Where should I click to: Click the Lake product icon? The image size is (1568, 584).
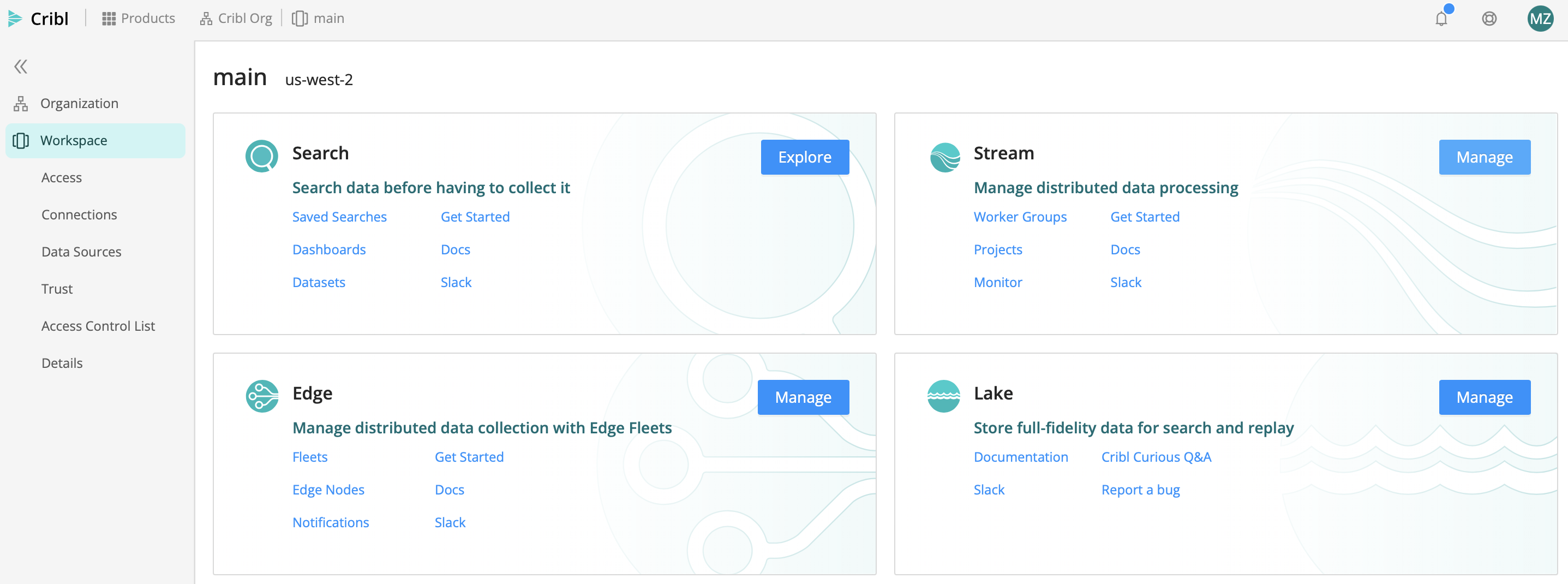(x=943, y=396)
